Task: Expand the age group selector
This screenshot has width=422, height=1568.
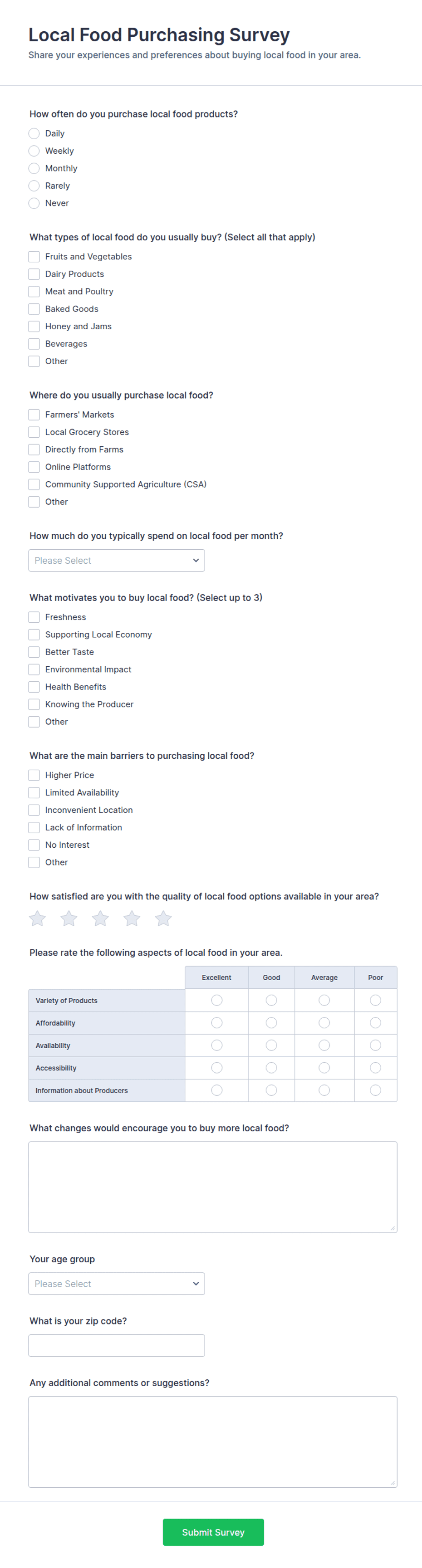Action: click(116, 1283)
